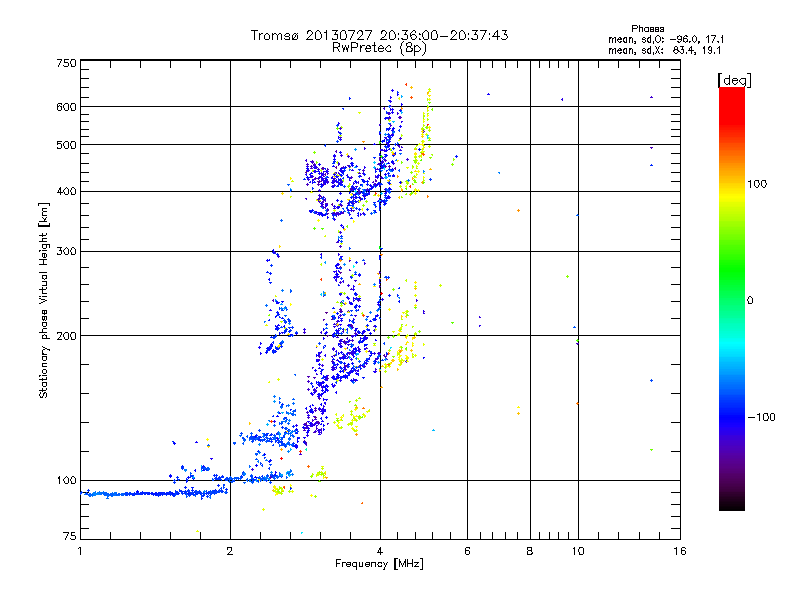Click the x-axis tick label '8'
Viewport: 800px width, 600px height.
coord(530,551)
